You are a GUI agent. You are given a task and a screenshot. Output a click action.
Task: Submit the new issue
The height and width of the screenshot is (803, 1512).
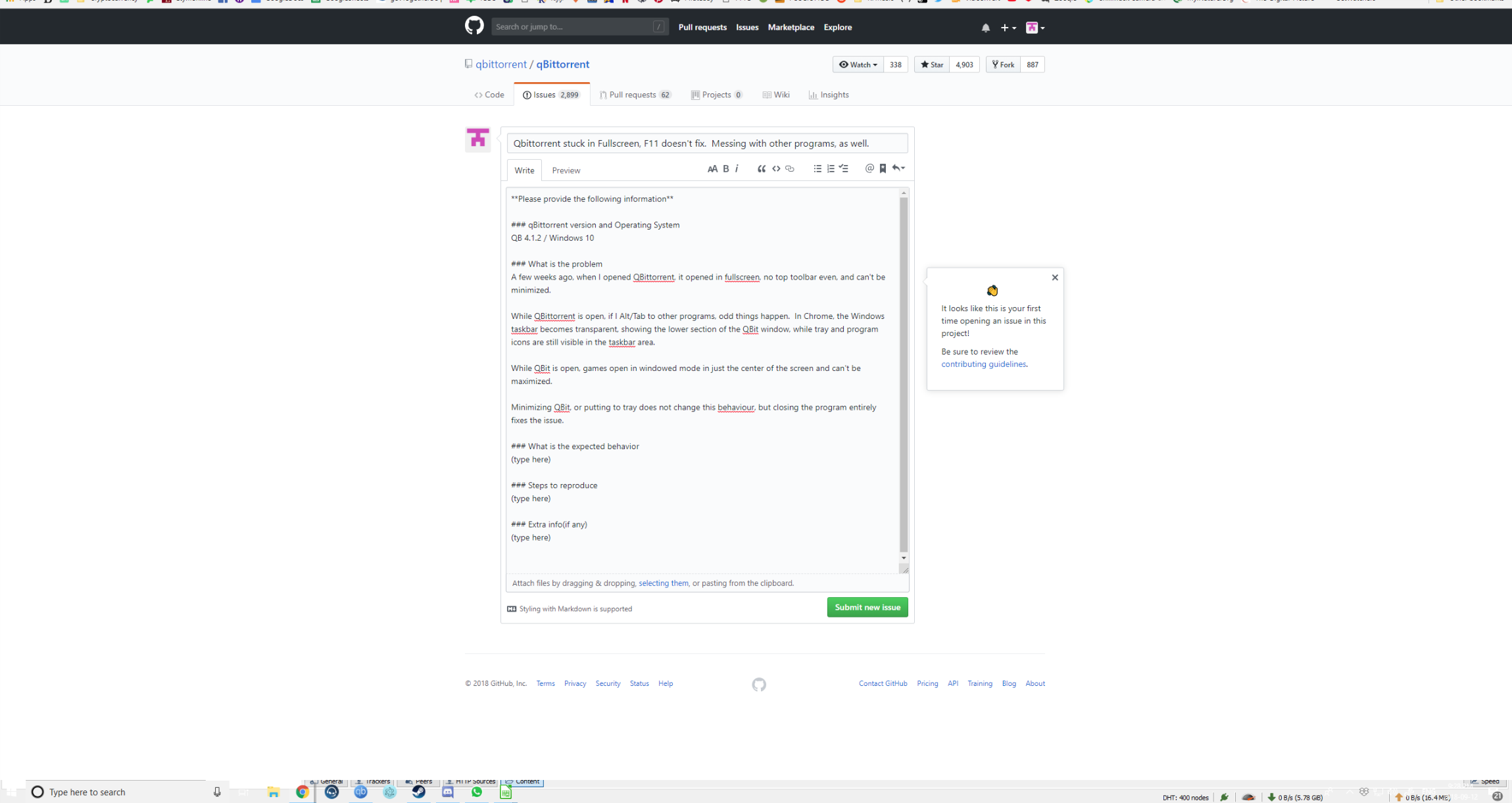click(x=867, y=608)
